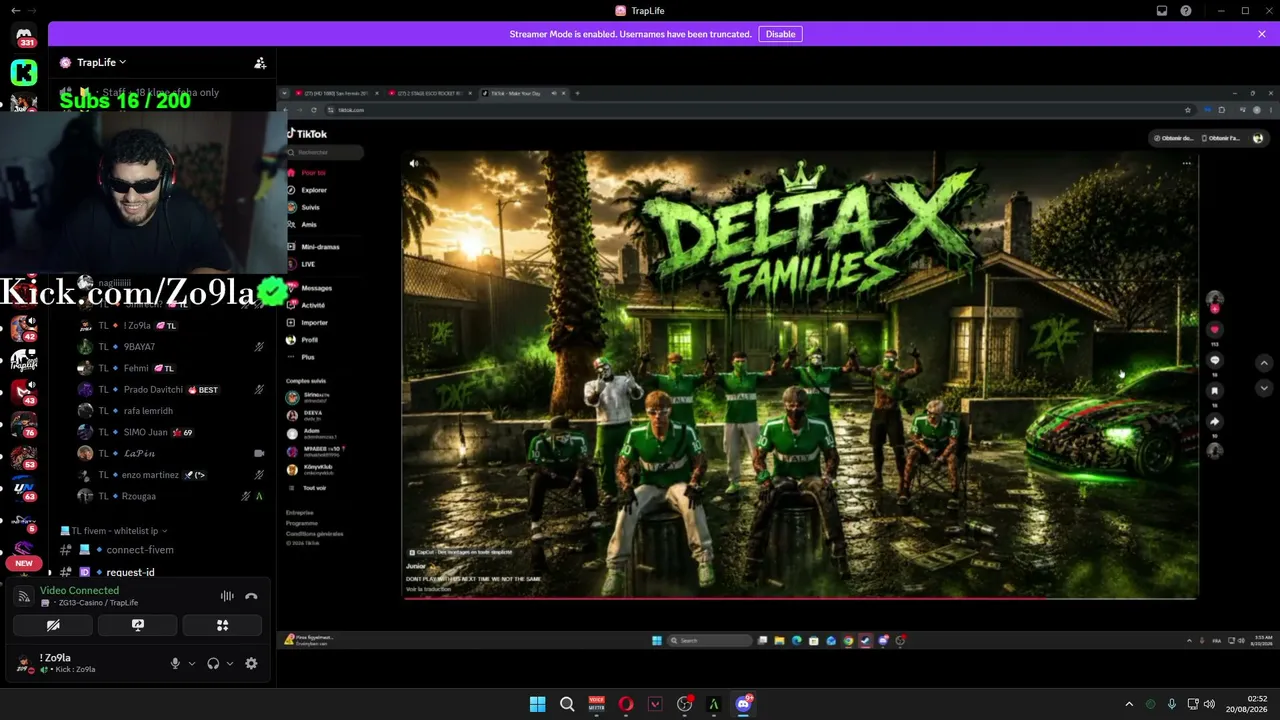Open the server icon with badge 53
The width and height of the screenshot is (1280, 720).
point(24,457)
